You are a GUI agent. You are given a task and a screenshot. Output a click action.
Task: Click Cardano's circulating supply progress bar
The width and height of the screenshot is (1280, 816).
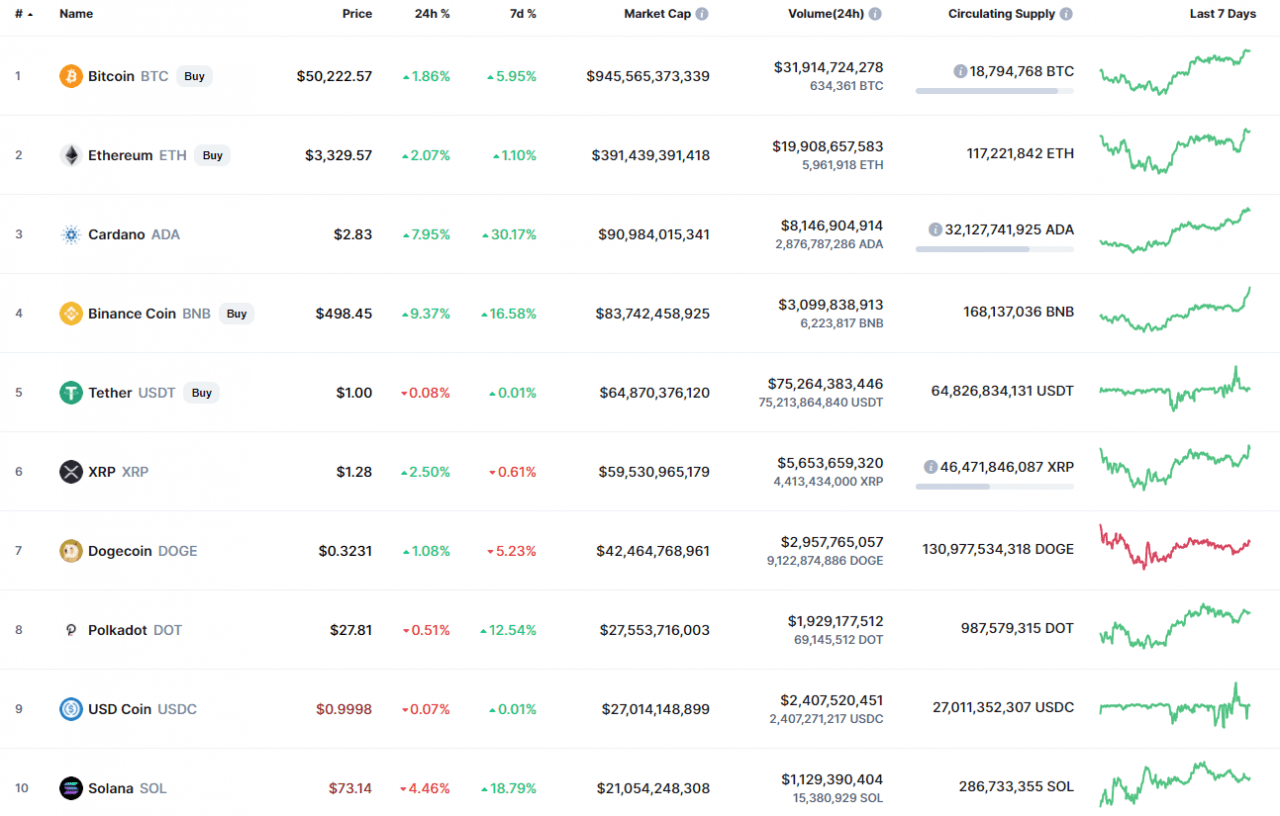tap(994, 248)
